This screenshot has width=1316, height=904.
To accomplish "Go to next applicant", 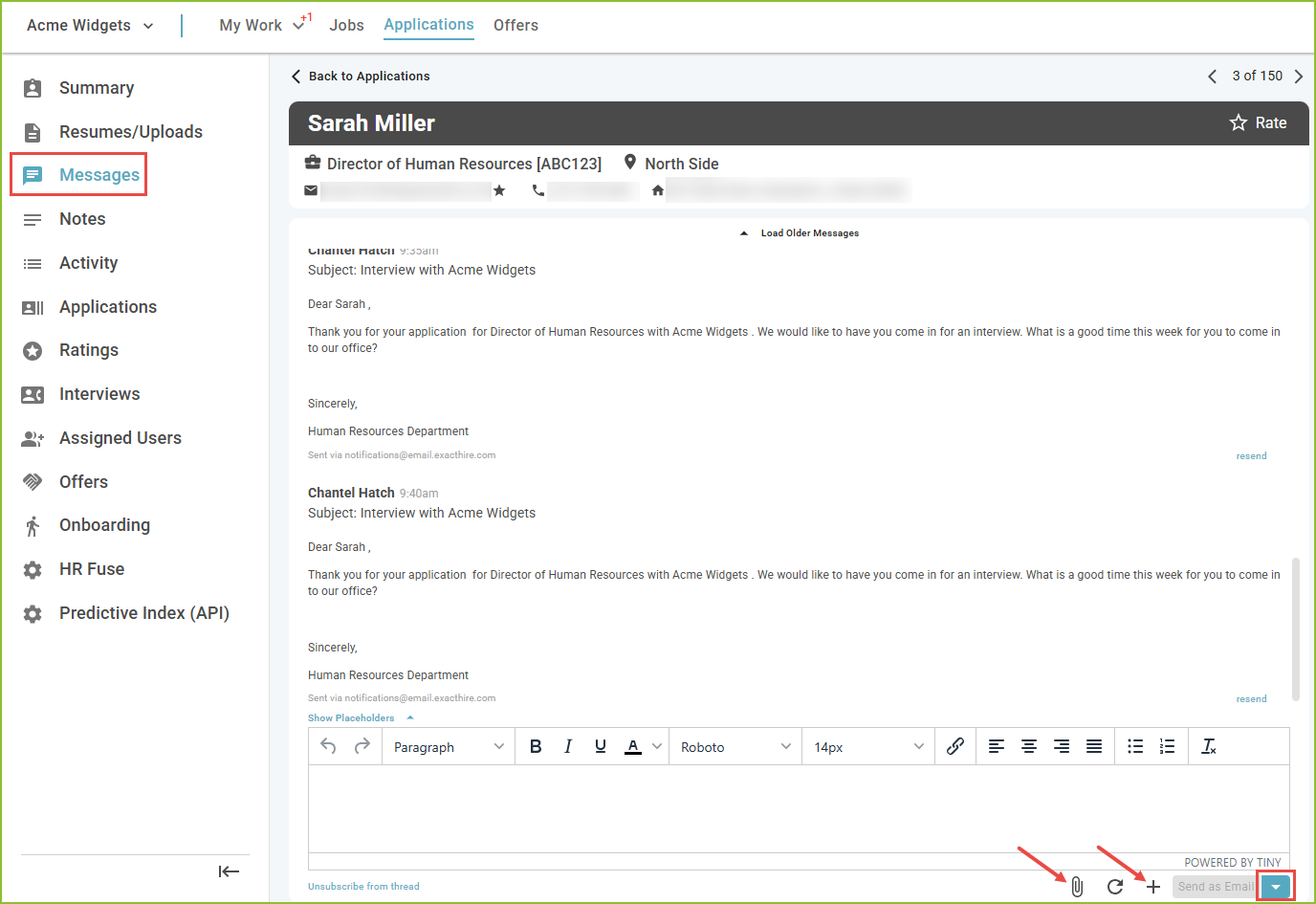I will tap(1298, 77).
